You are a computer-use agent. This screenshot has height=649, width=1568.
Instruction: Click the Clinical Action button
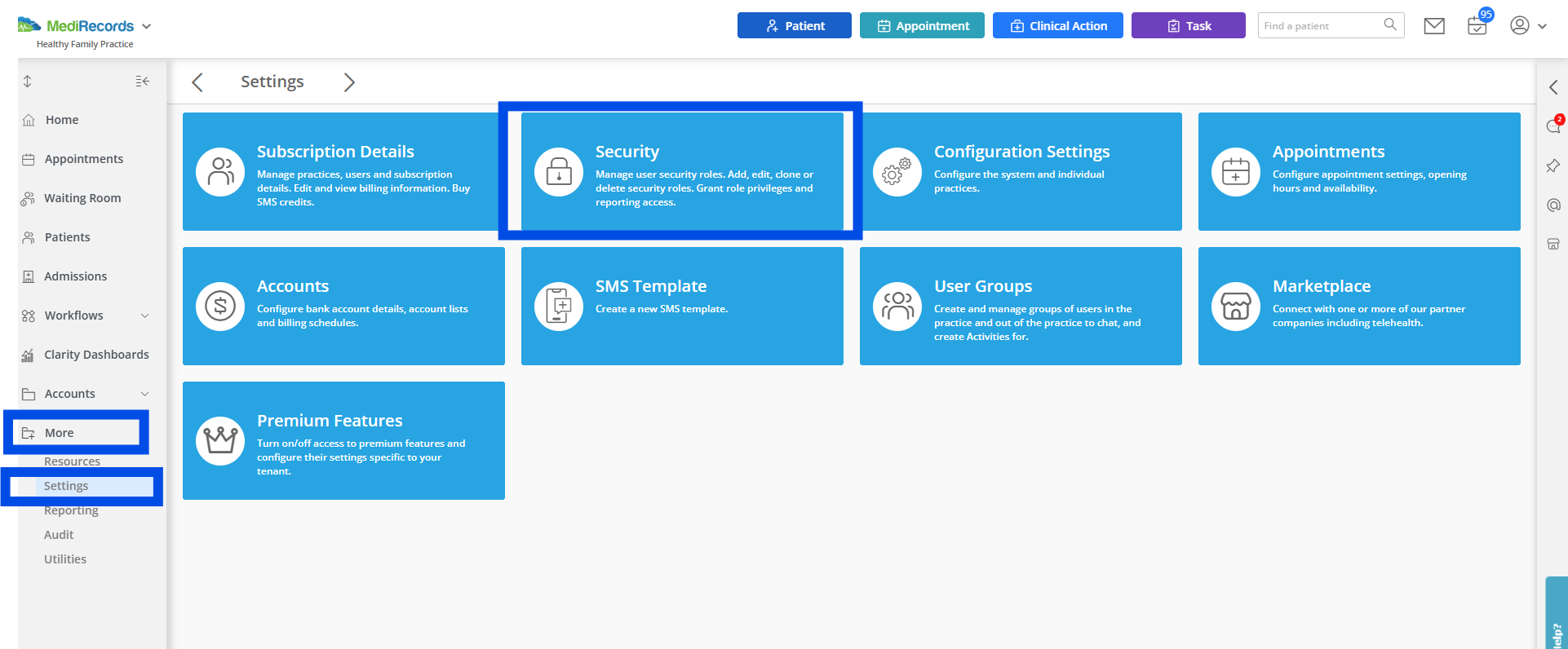coord(1057,26)
